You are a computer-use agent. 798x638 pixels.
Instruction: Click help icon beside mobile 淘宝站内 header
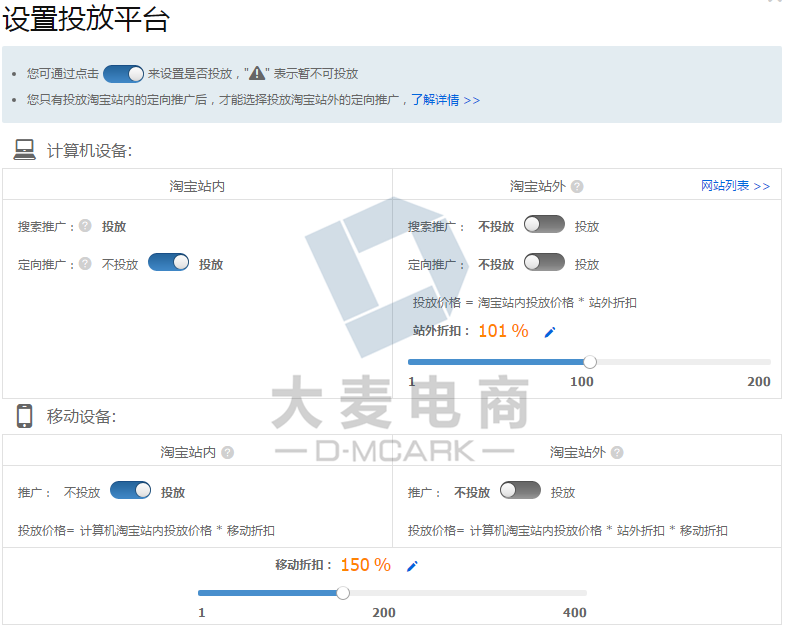click(x=227, y=452)
